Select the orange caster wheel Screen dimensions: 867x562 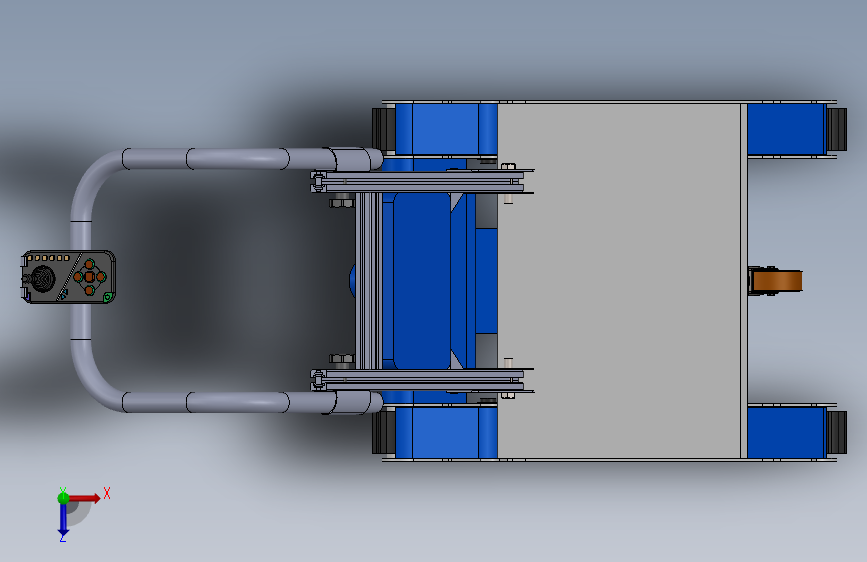[775, 280]
